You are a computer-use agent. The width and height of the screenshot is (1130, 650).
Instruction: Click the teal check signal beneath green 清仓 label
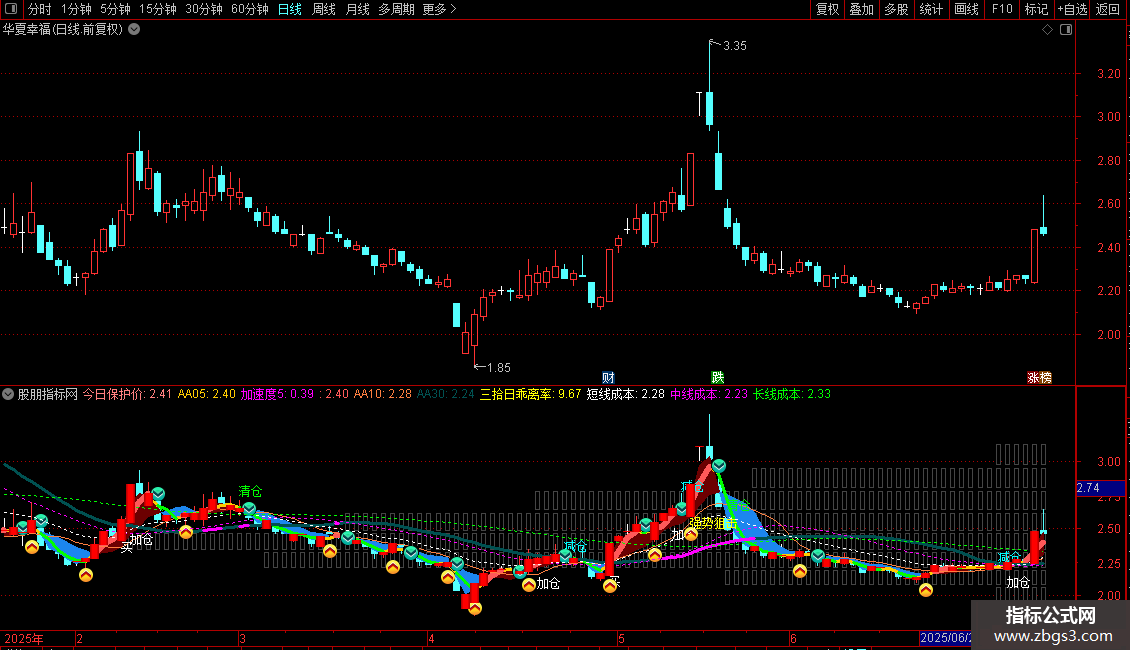click(249, 509)
